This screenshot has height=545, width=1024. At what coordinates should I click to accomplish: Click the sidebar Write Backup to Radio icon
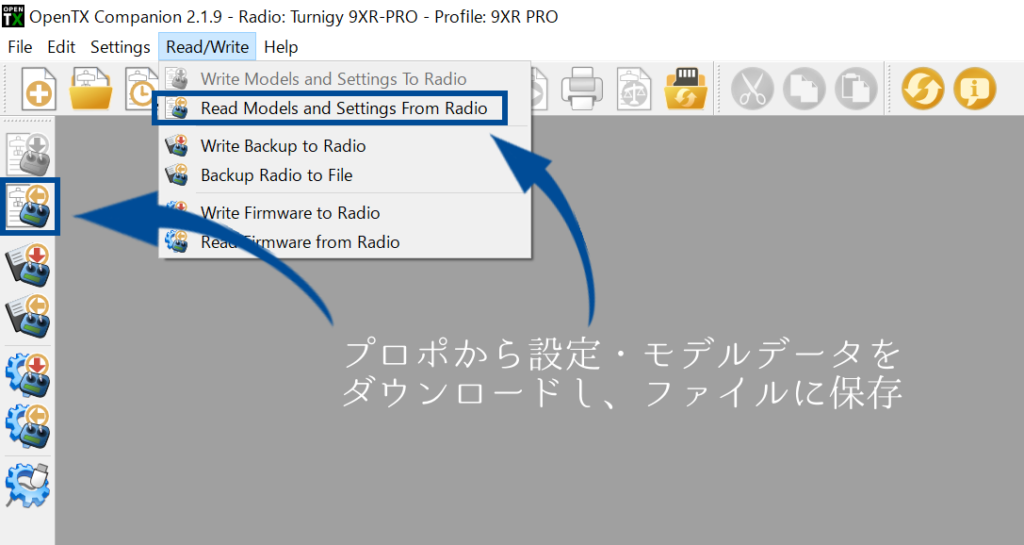point(29,264)
